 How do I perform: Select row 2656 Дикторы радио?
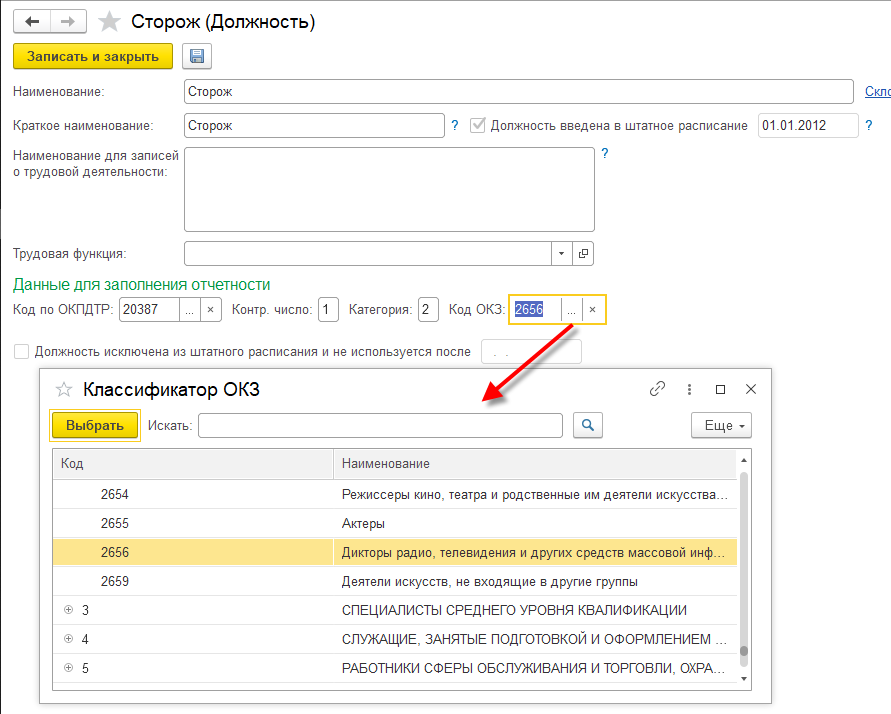coord(395,552)
